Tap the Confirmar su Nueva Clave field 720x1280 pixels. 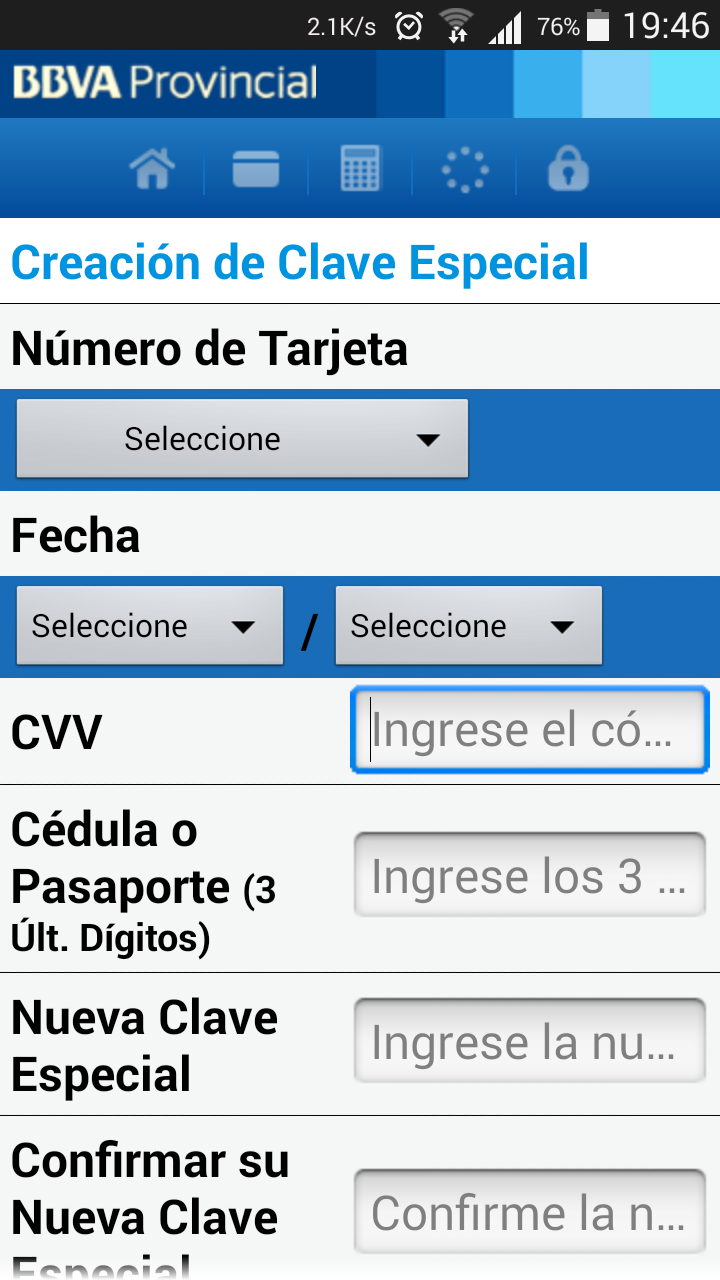(x=530, y=1212)
